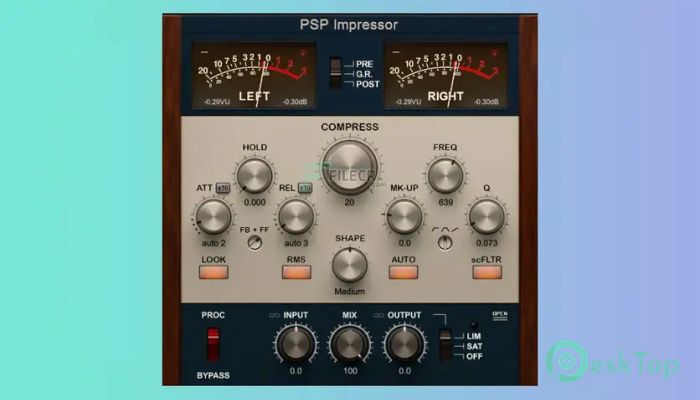Click the RIGHT VU meter display

tap(446, 76)
